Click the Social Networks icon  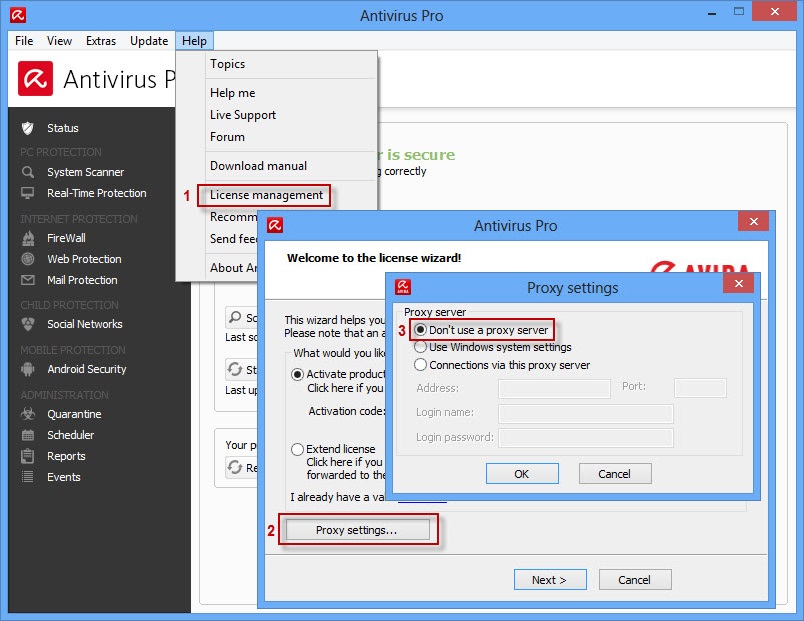click(28, 324)
